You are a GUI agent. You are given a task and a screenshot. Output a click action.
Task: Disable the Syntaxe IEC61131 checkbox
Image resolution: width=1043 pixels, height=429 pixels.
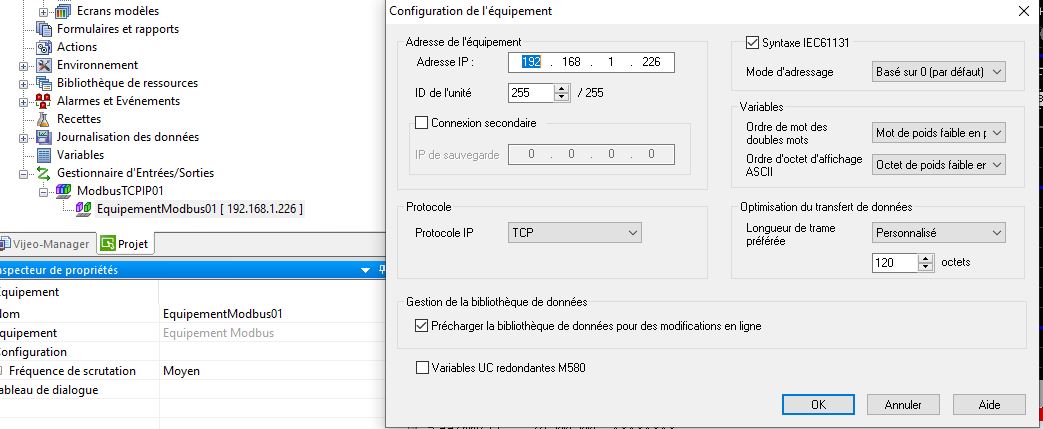pyautogui.click(x=754, y=43)
